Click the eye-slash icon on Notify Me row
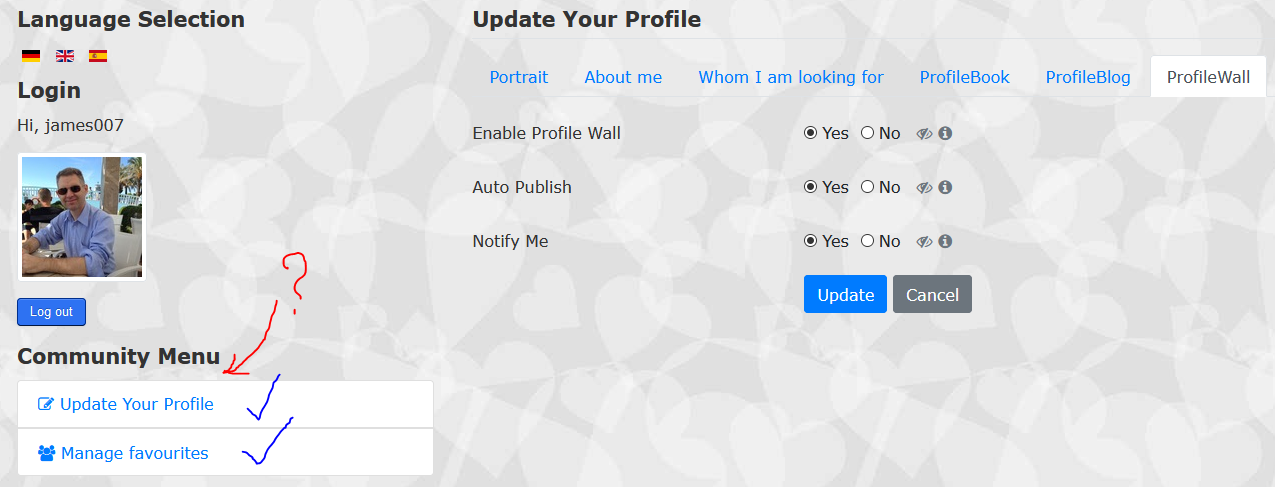Viewport: 1275px width, 487px height. click(x=924, y=241)
